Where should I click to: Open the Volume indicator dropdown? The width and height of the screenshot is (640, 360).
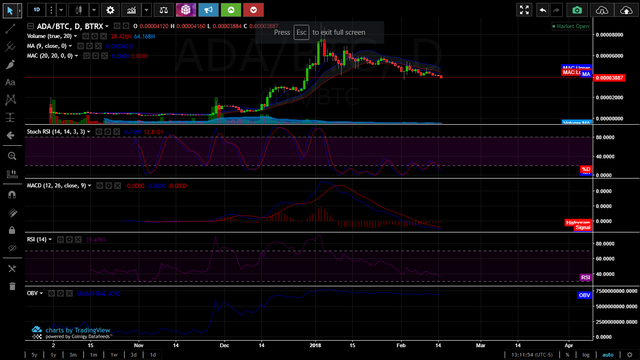point(76,36)
